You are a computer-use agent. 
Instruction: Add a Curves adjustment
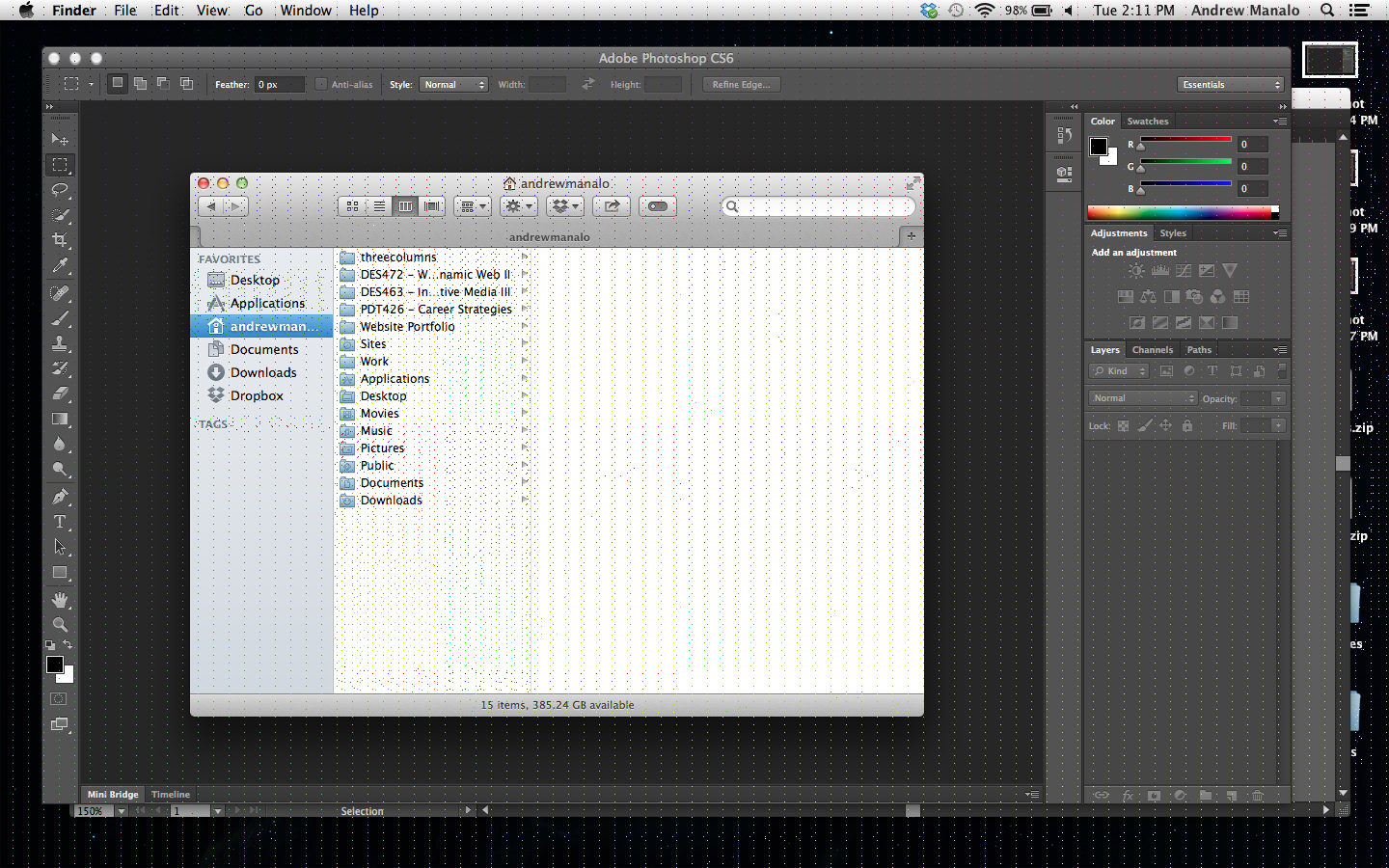(x=1184, y=271)
